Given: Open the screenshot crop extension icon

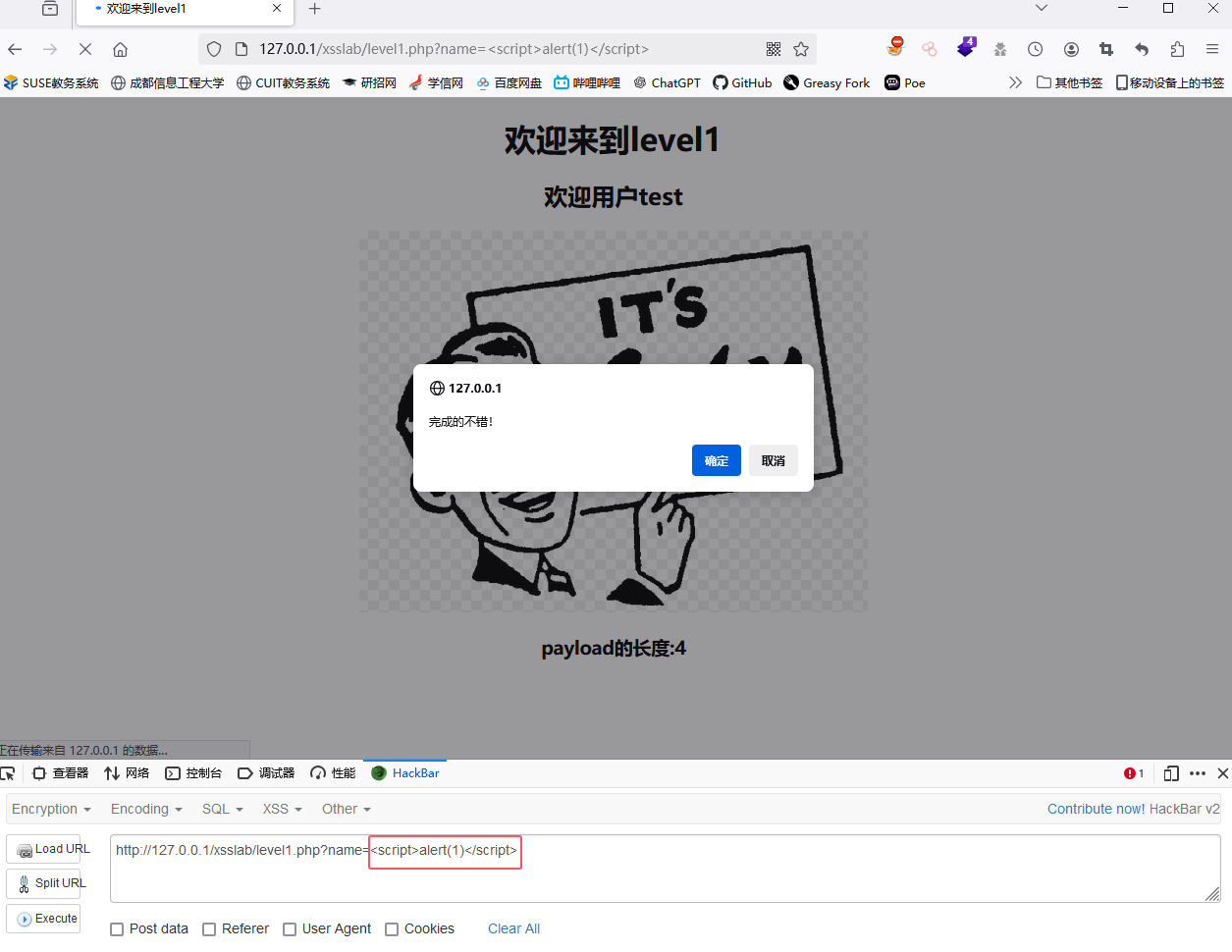Looking at the screenshot, I should click(x=1106, y=48).
